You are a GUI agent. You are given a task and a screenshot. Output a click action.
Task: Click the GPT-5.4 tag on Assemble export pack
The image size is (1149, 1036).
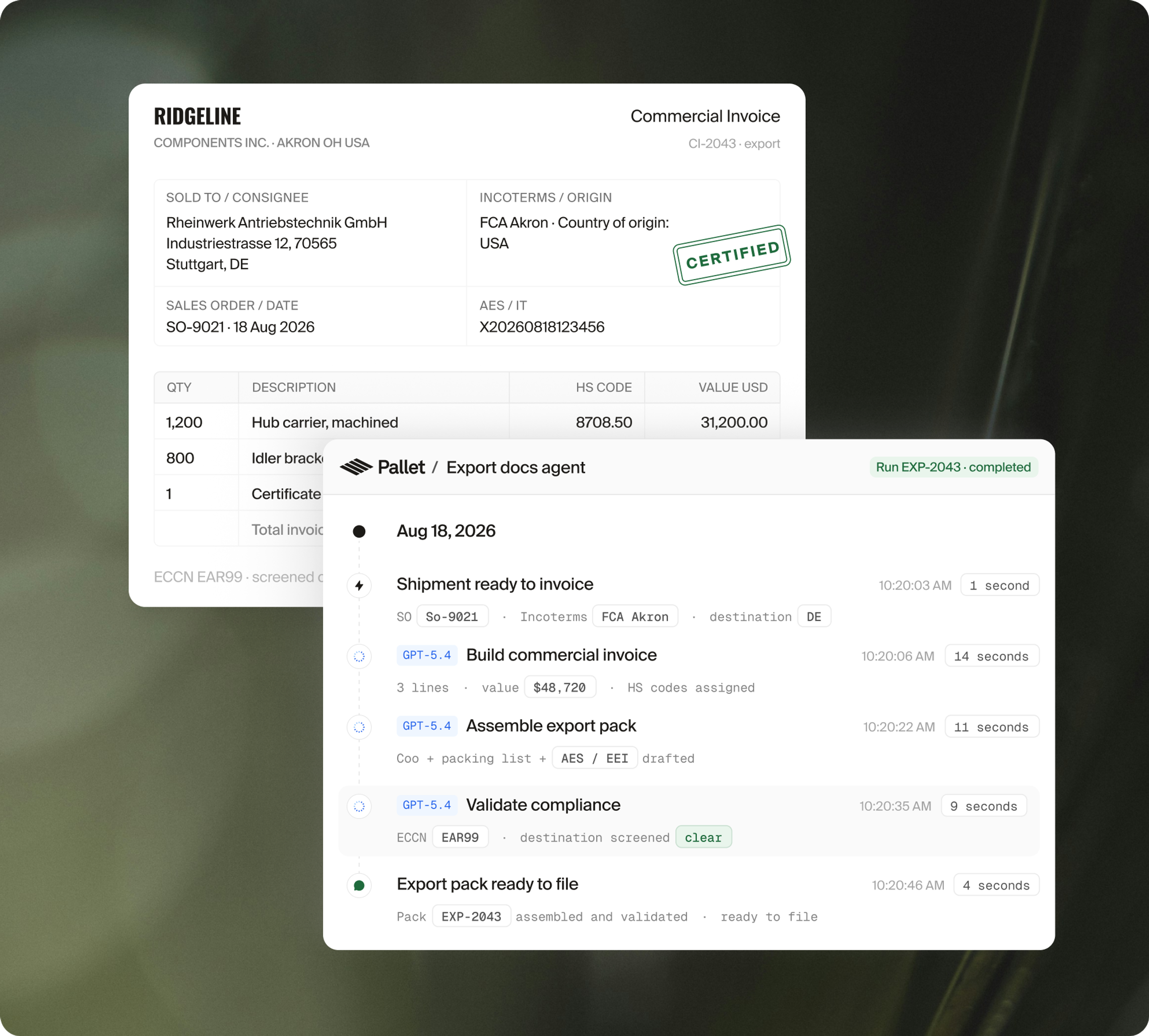[x=427, y=726]
